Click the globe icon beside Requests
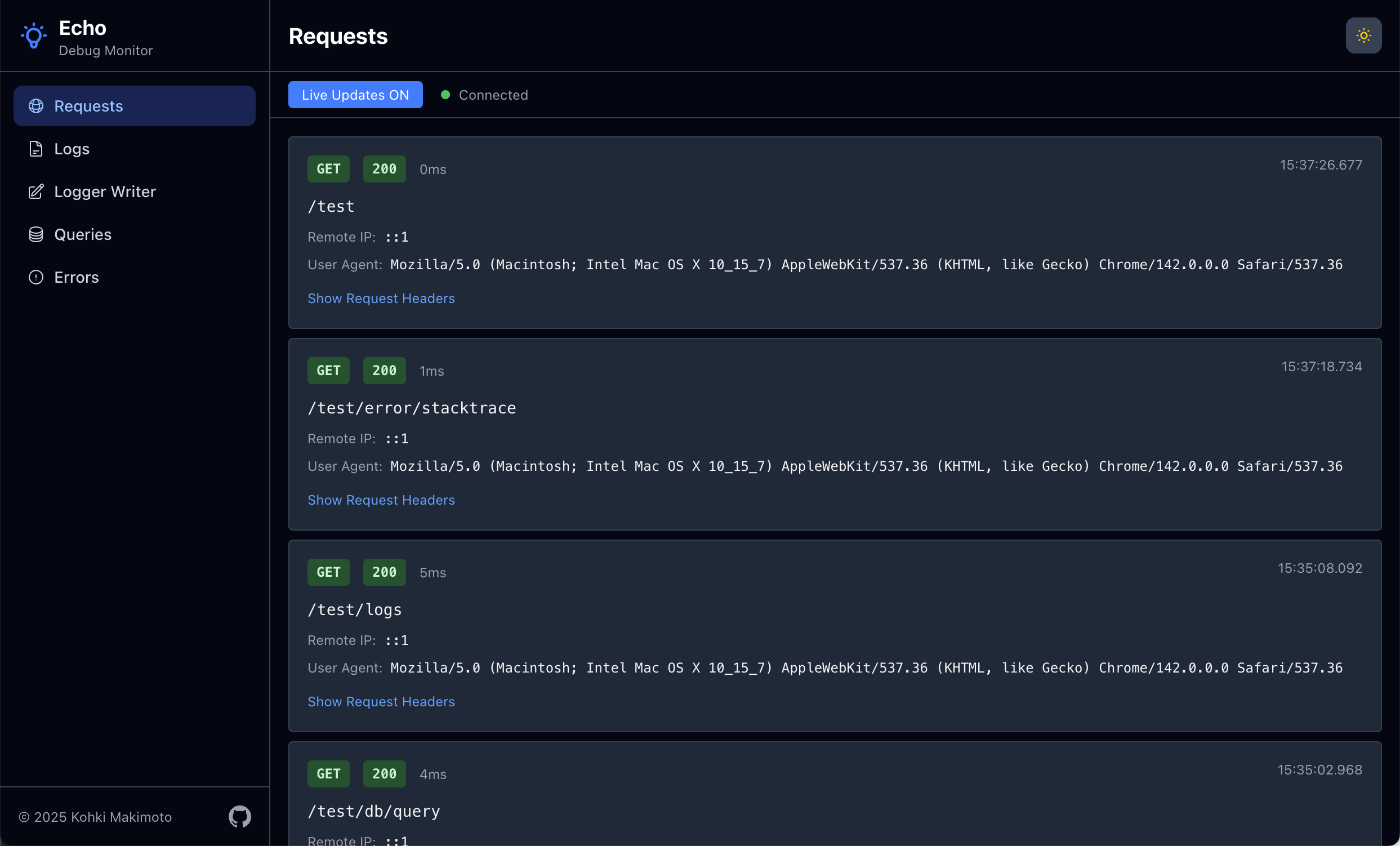The height and width of the screenshot is (846, 1400). coord(36,106)
